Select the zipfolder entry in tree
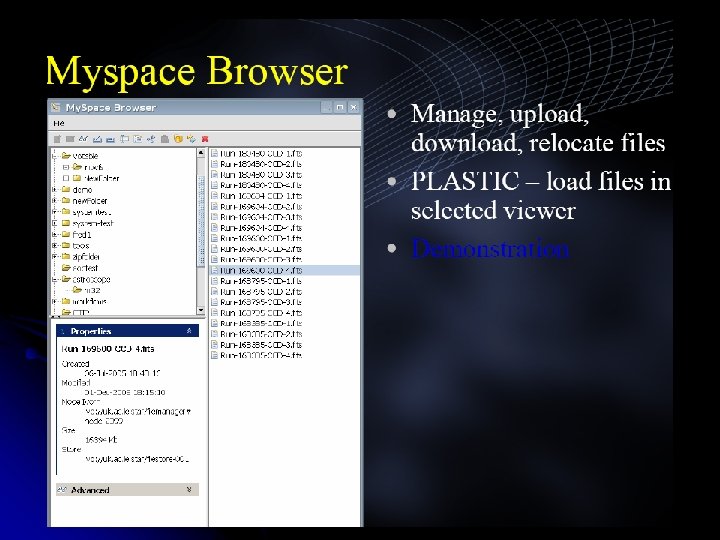This screenshot has width=720, height=540. (86, 256)
